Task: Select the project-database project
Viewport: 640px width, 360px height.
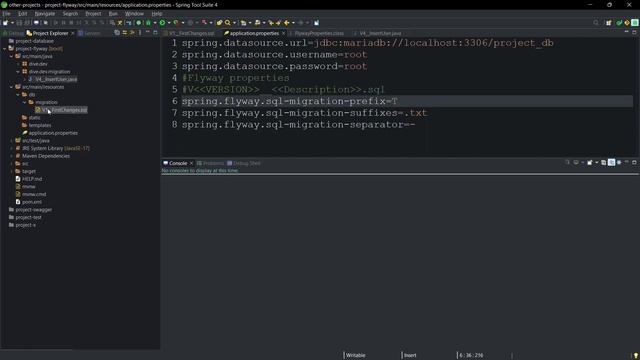Action: click(34, 41)
